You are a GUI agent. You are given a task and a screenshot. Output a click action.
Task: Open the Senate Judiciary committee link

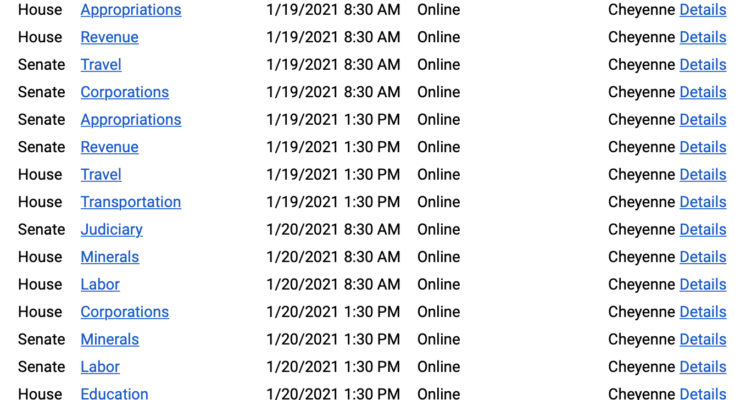[112, 230]
